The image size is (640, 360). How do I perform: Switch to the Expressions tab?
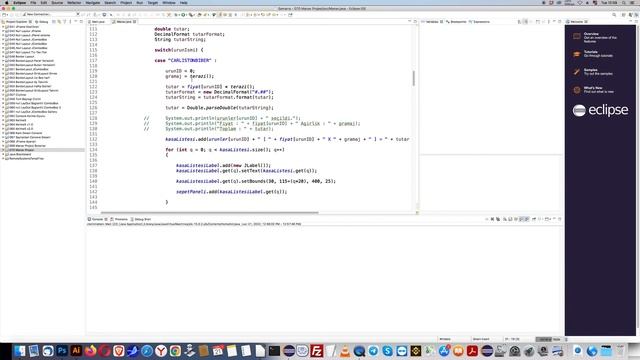(x=480, y=22)
